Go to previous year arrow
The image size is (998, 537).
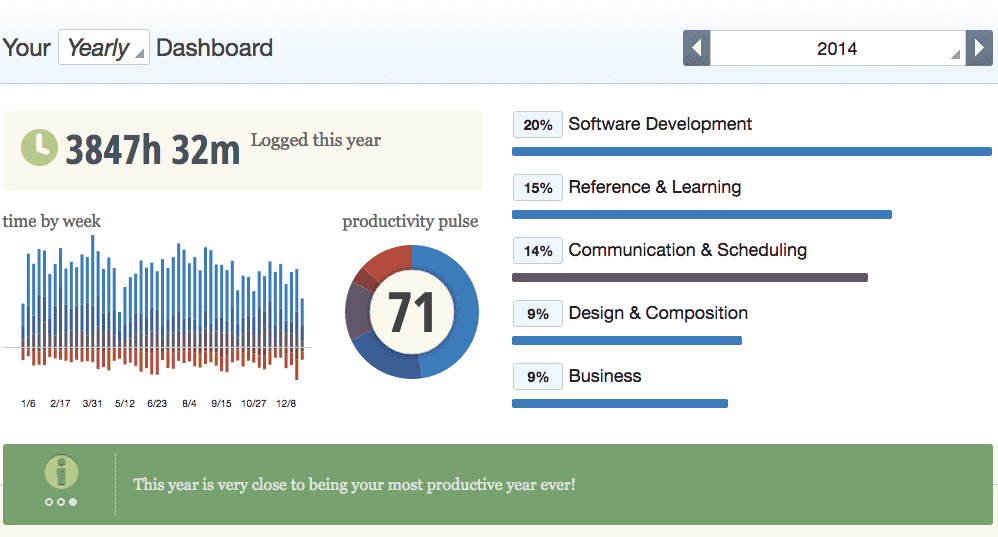(697, 48)
